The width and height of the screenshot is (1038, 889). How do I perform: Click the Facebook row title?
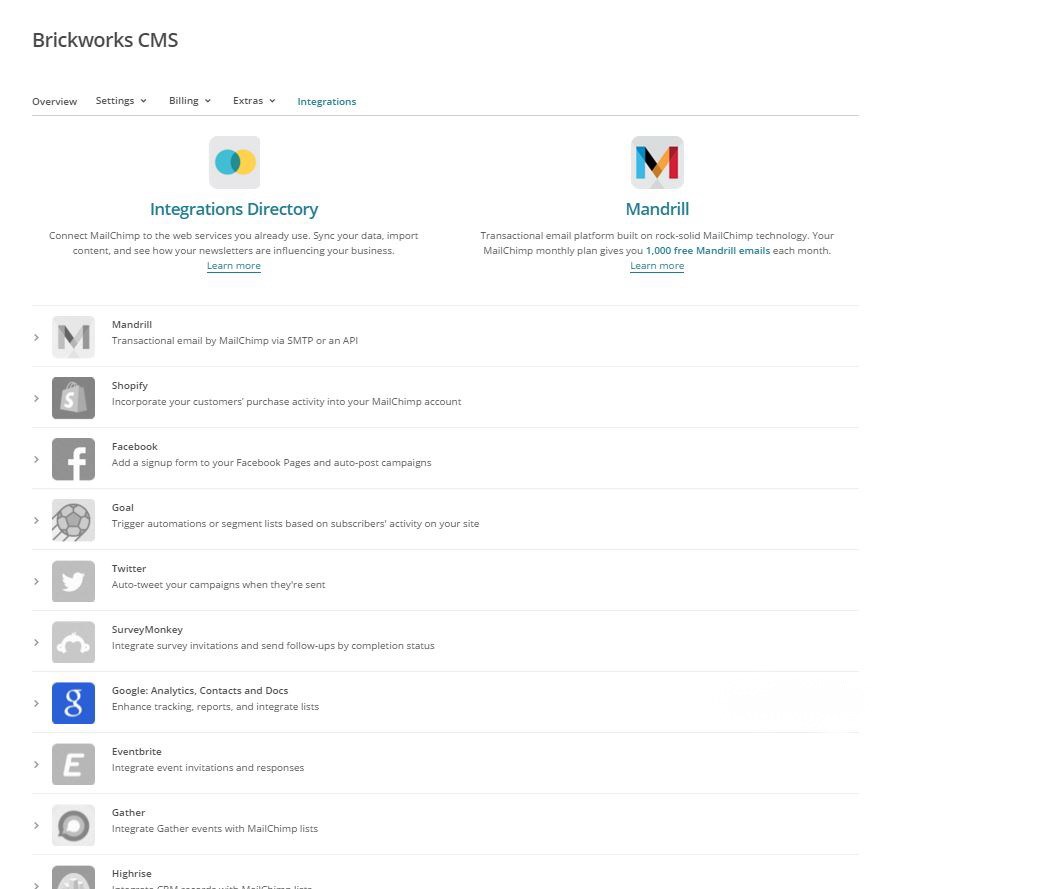tap(134, 446)
